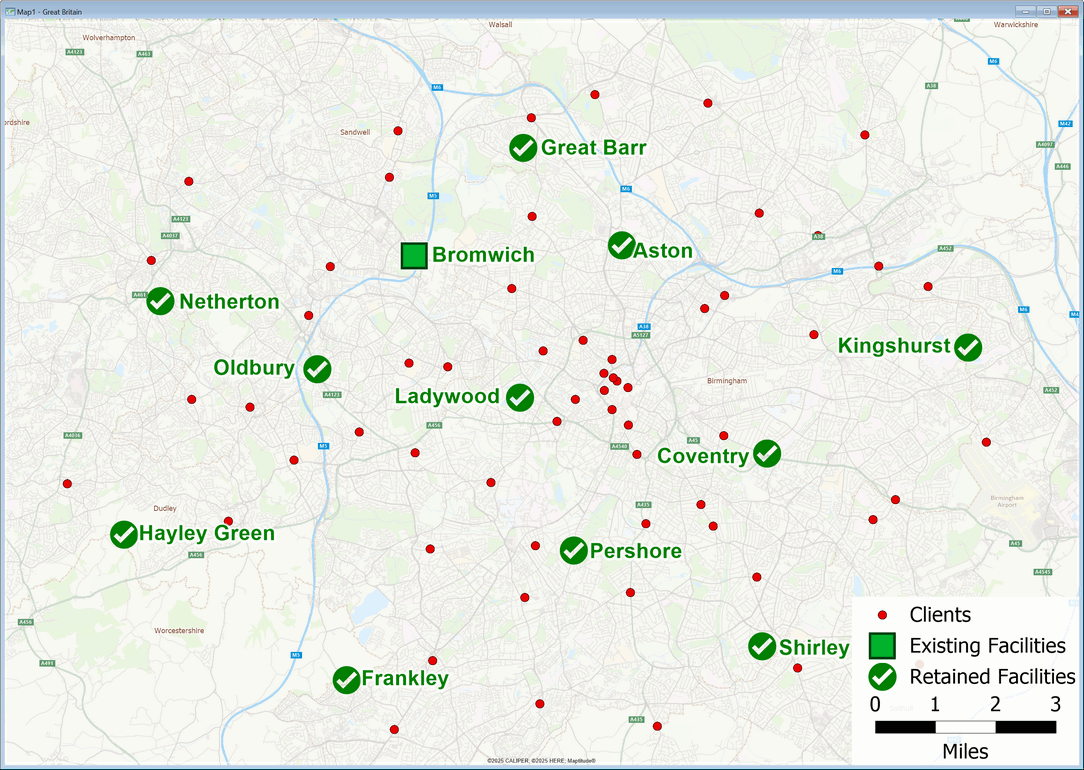Minimize the Map1 window

1026,11
